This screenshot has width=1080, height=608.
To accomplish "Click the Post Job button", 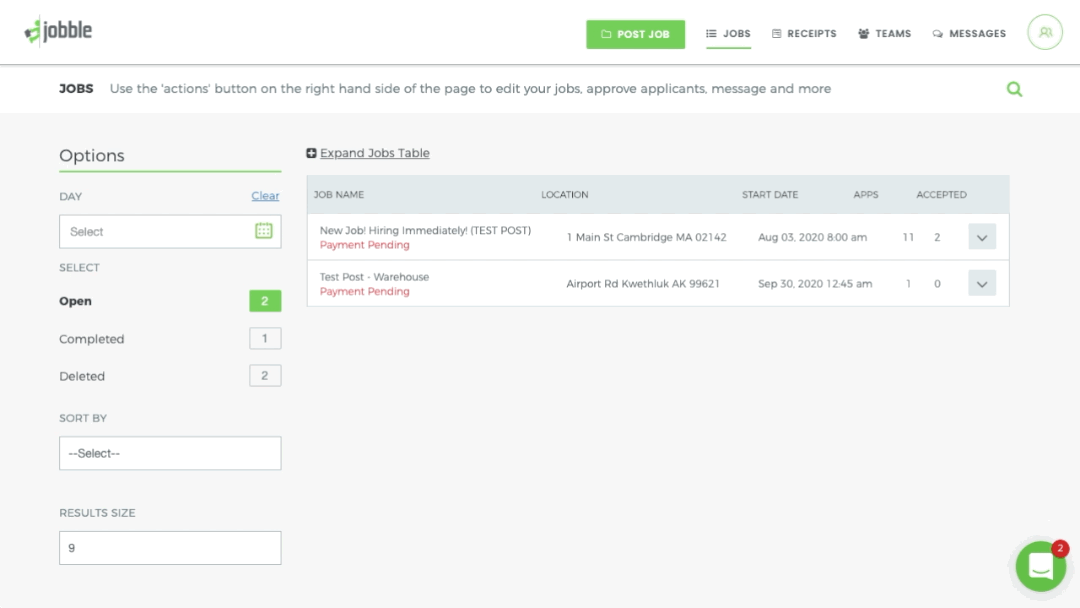I will click(x=635, y=34).
